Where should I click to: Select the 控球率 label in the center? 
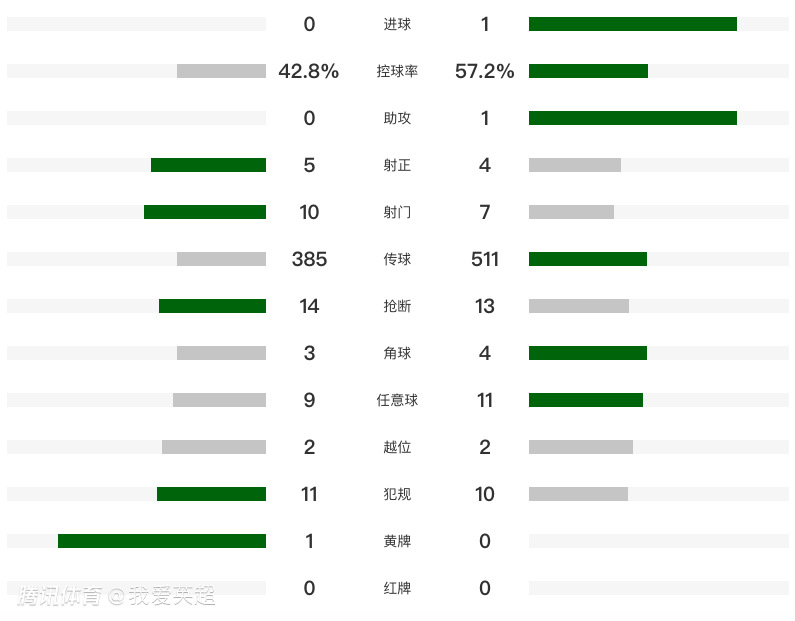point(397,71)
